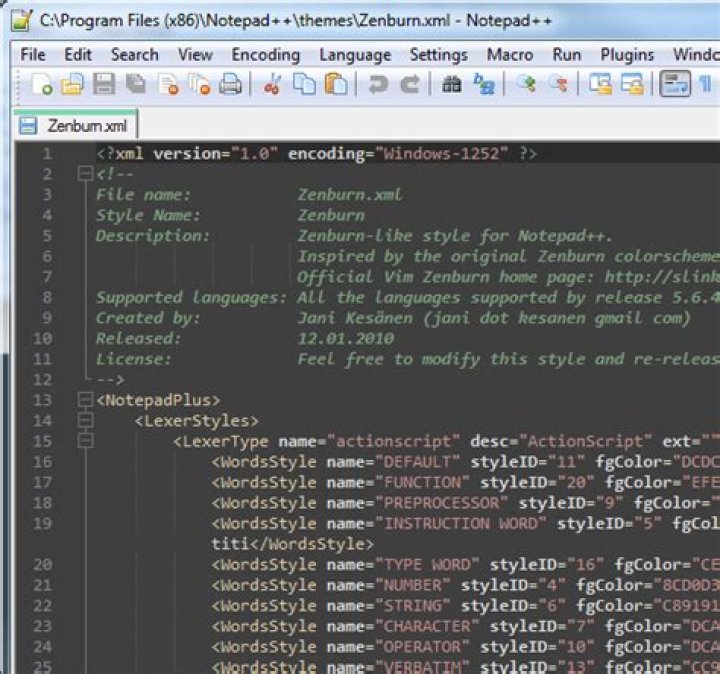Click the Find binoculars icon
720x674 pixels.
451,84
